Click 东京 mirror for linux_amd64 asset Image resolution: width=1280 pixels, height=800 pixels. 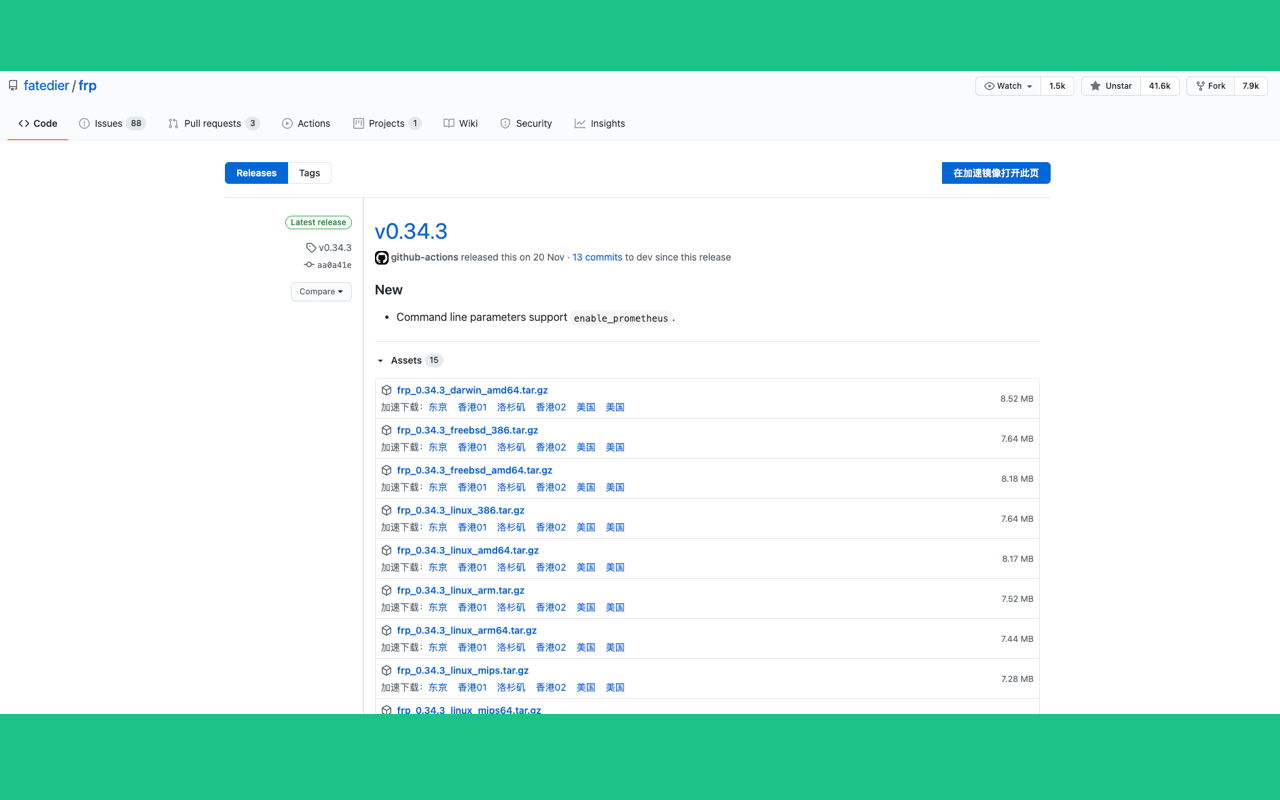pyautogui.click(x=438, y=567)
